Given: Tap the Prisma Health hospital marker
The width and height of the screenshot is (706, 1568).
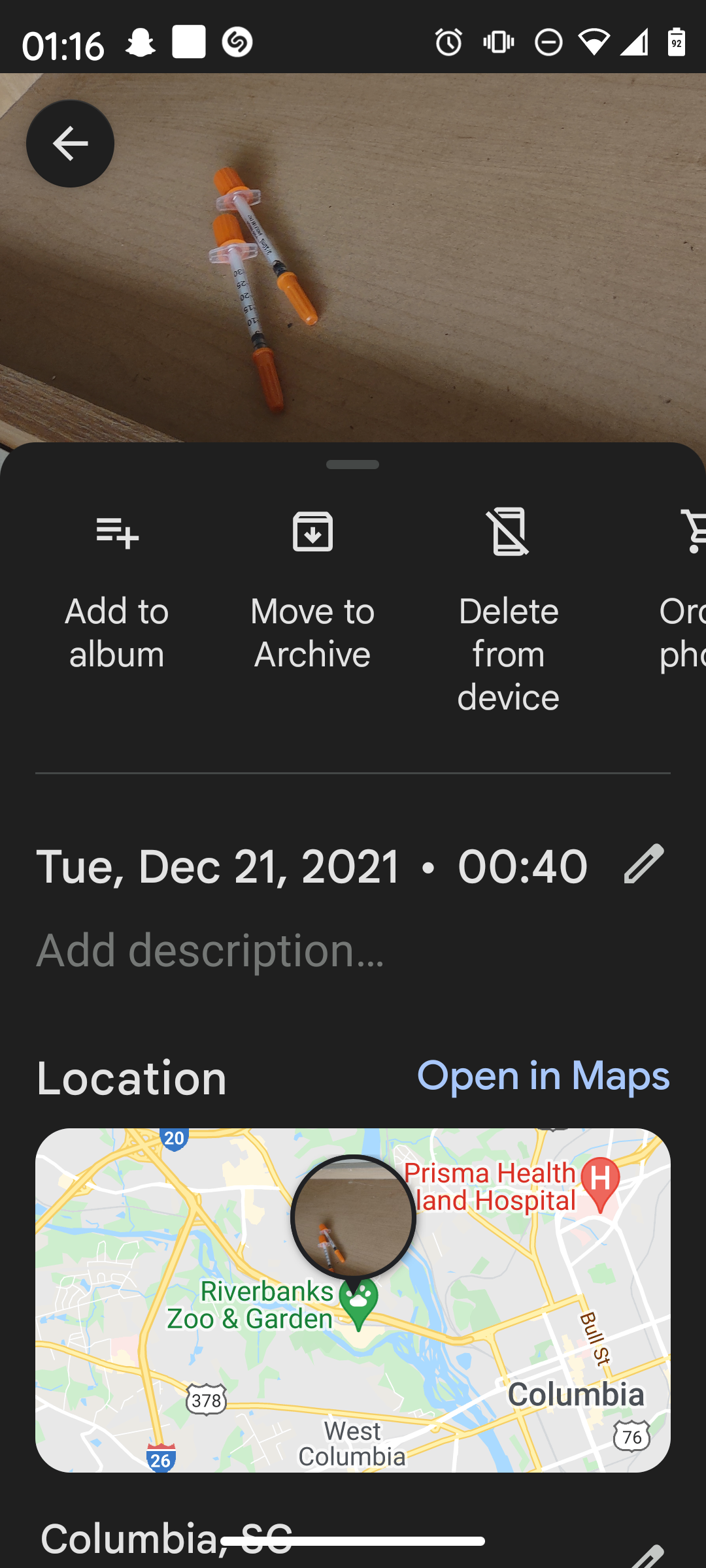Looking at the screenshot, I should (600, 1181).
